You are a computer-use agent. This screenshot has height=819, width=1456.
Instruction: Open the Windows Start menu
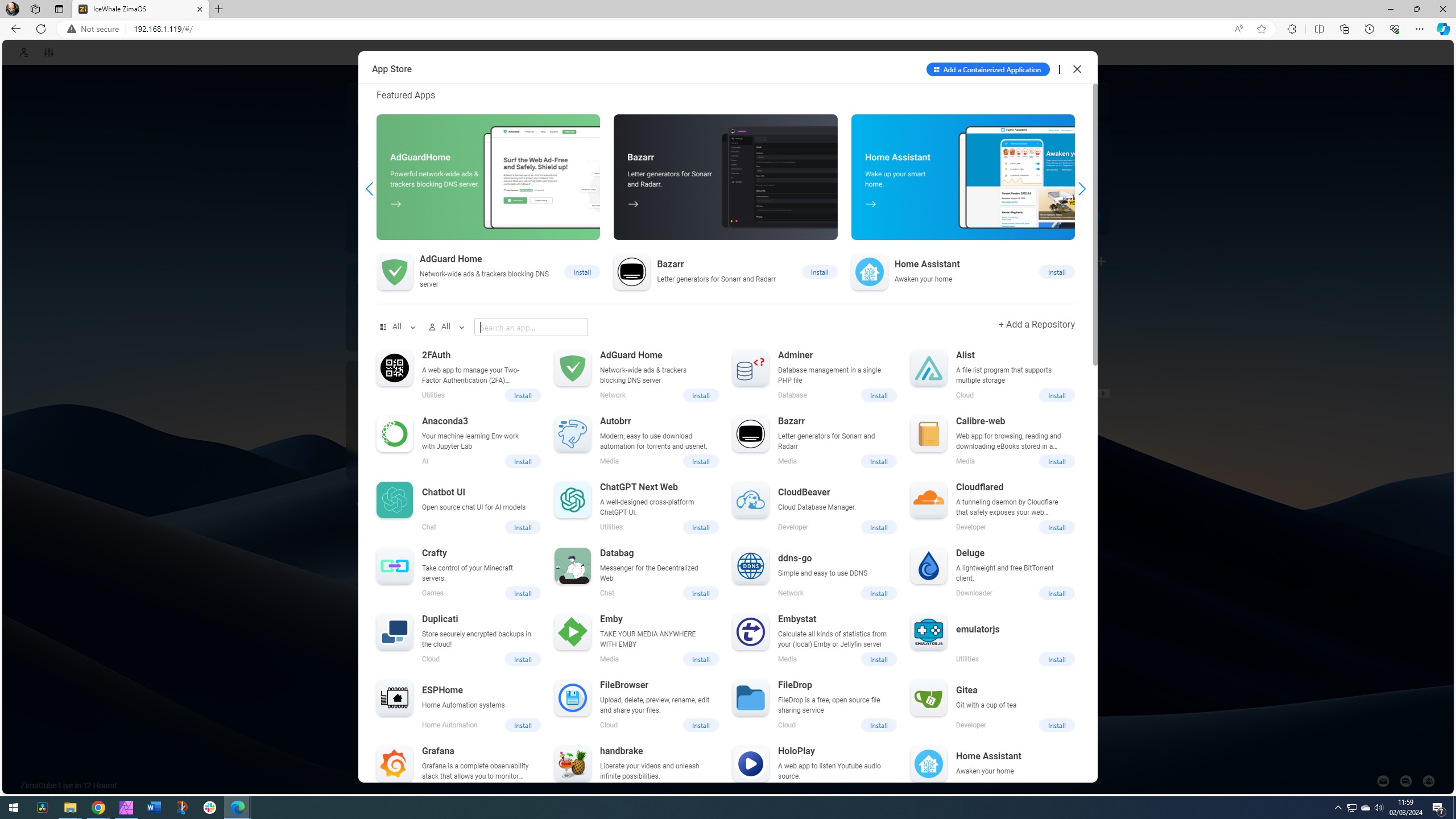(14, 808)
